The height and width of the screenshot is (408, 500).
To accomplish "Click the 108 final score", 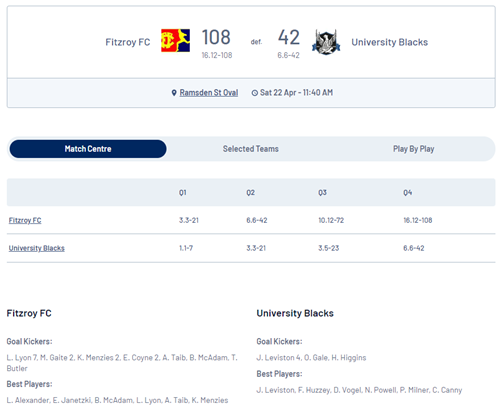I will [x=216, y=37].
